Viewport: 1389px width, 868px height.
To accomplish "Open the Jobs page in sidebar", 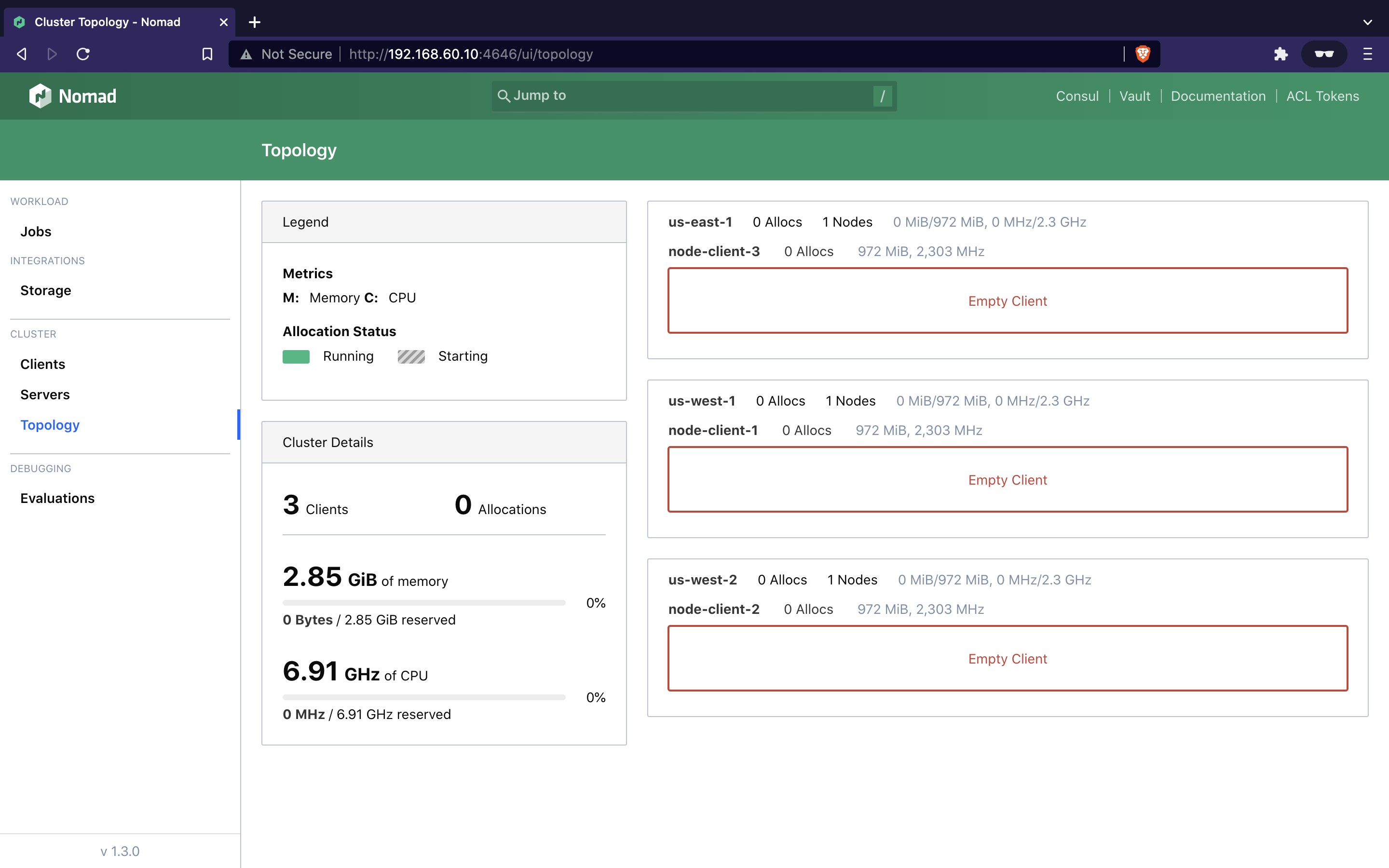I will (36, 231).
